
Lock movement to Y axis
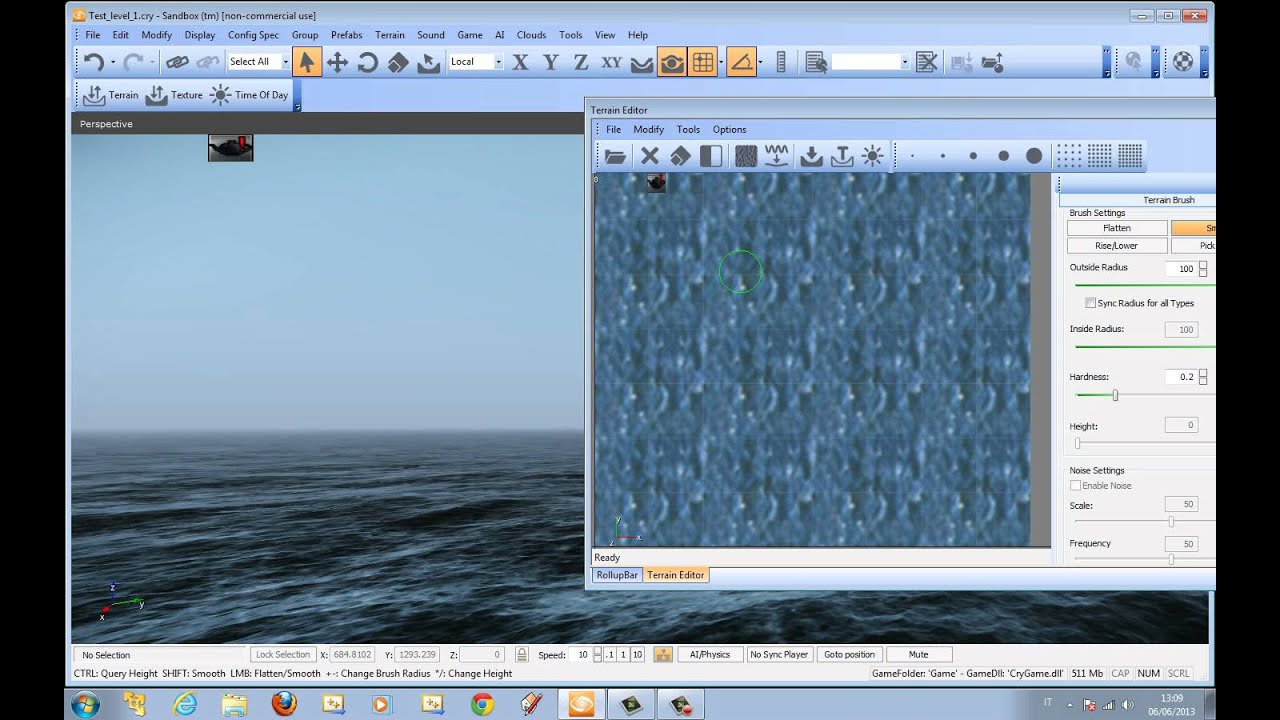[x=550, y=62]
